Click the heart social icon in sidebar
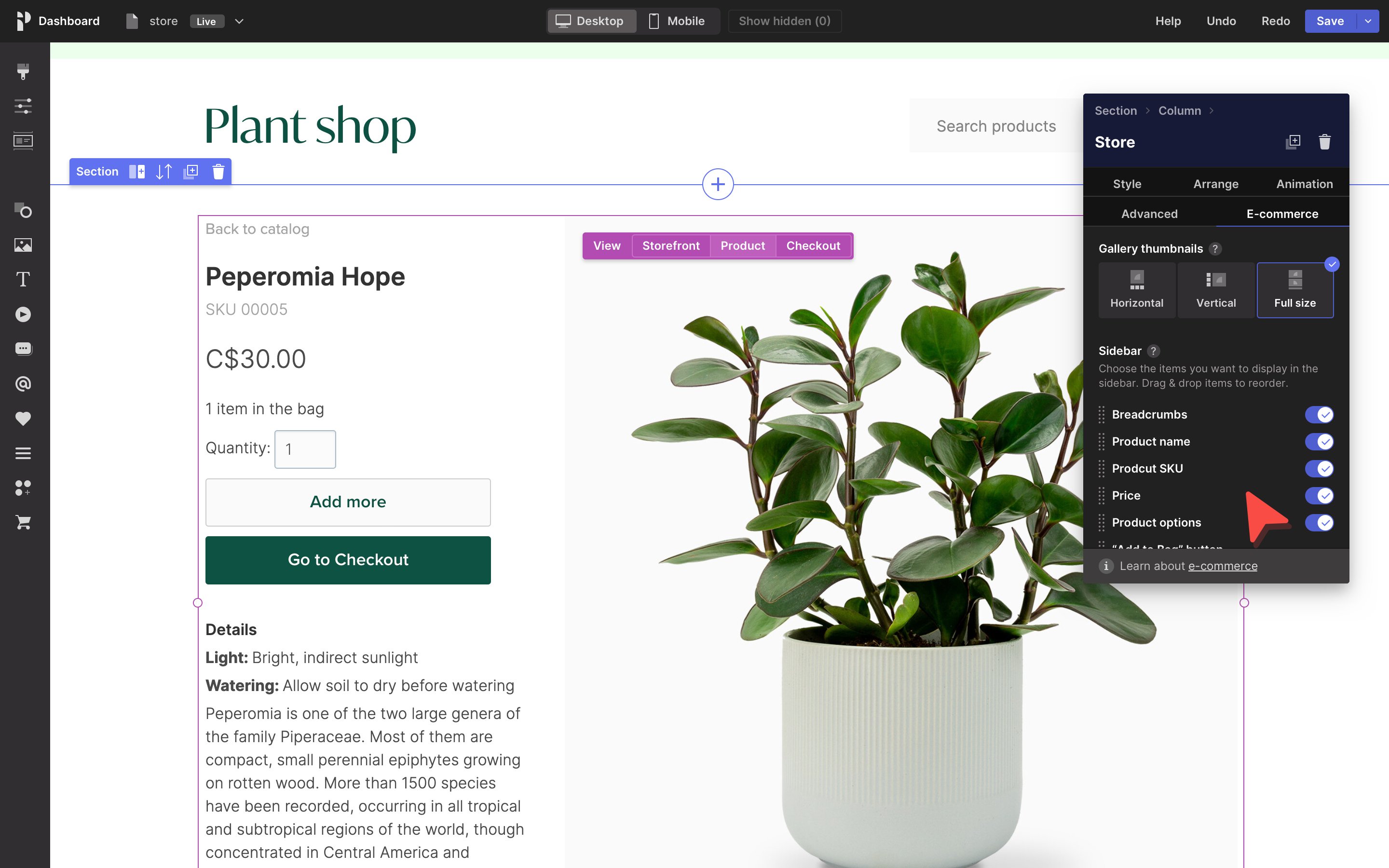 point(23,419)
